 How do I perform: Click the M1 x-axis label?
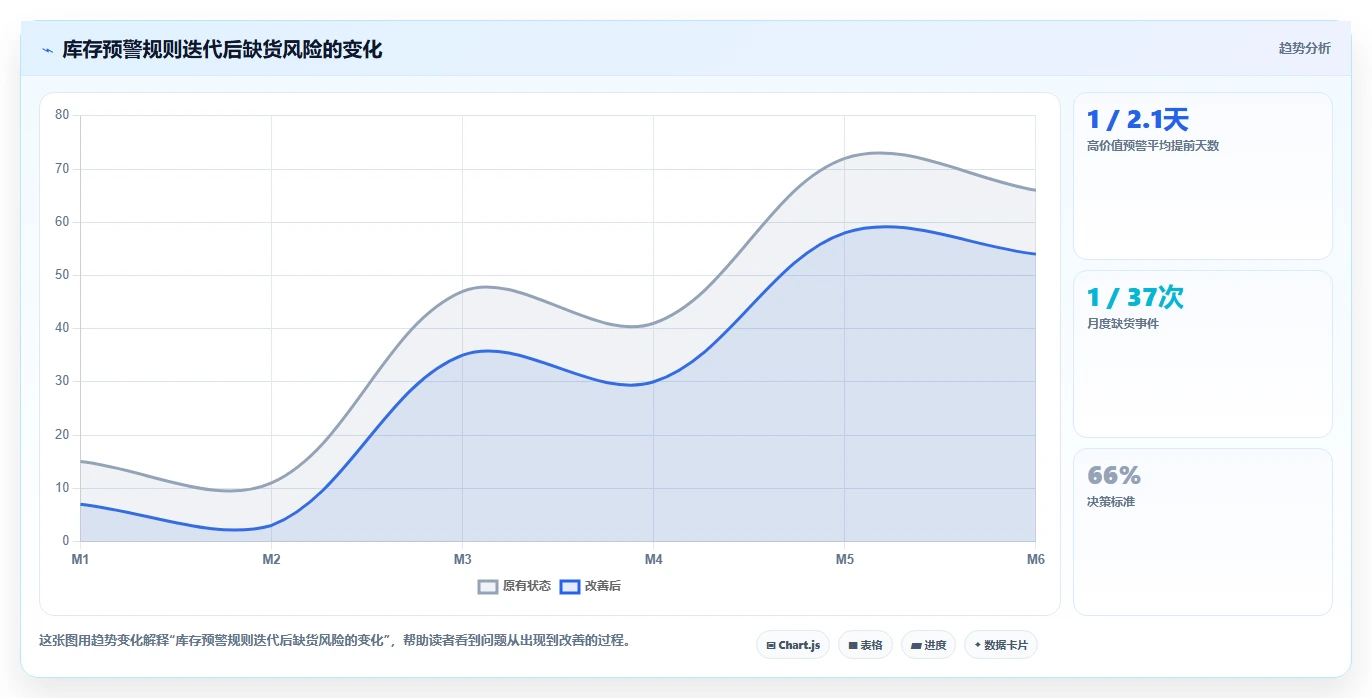pyautogui.click(x=80, y=559)
